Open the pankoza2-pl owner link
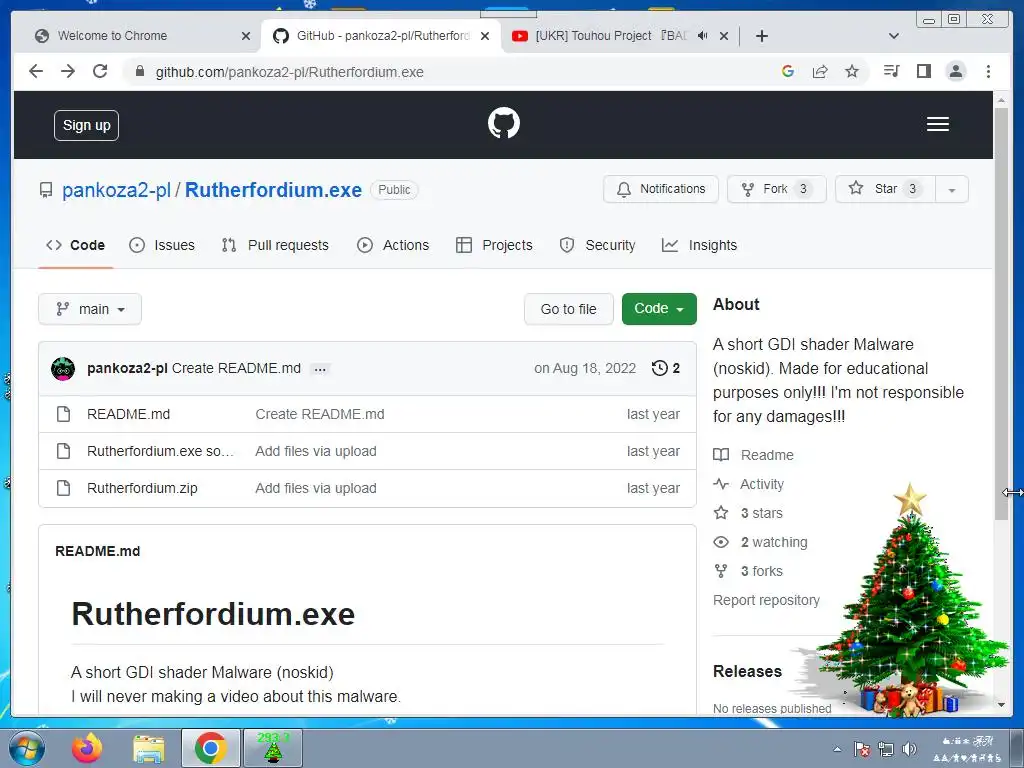The image size is (1024, 768). (x=116, y=190)
